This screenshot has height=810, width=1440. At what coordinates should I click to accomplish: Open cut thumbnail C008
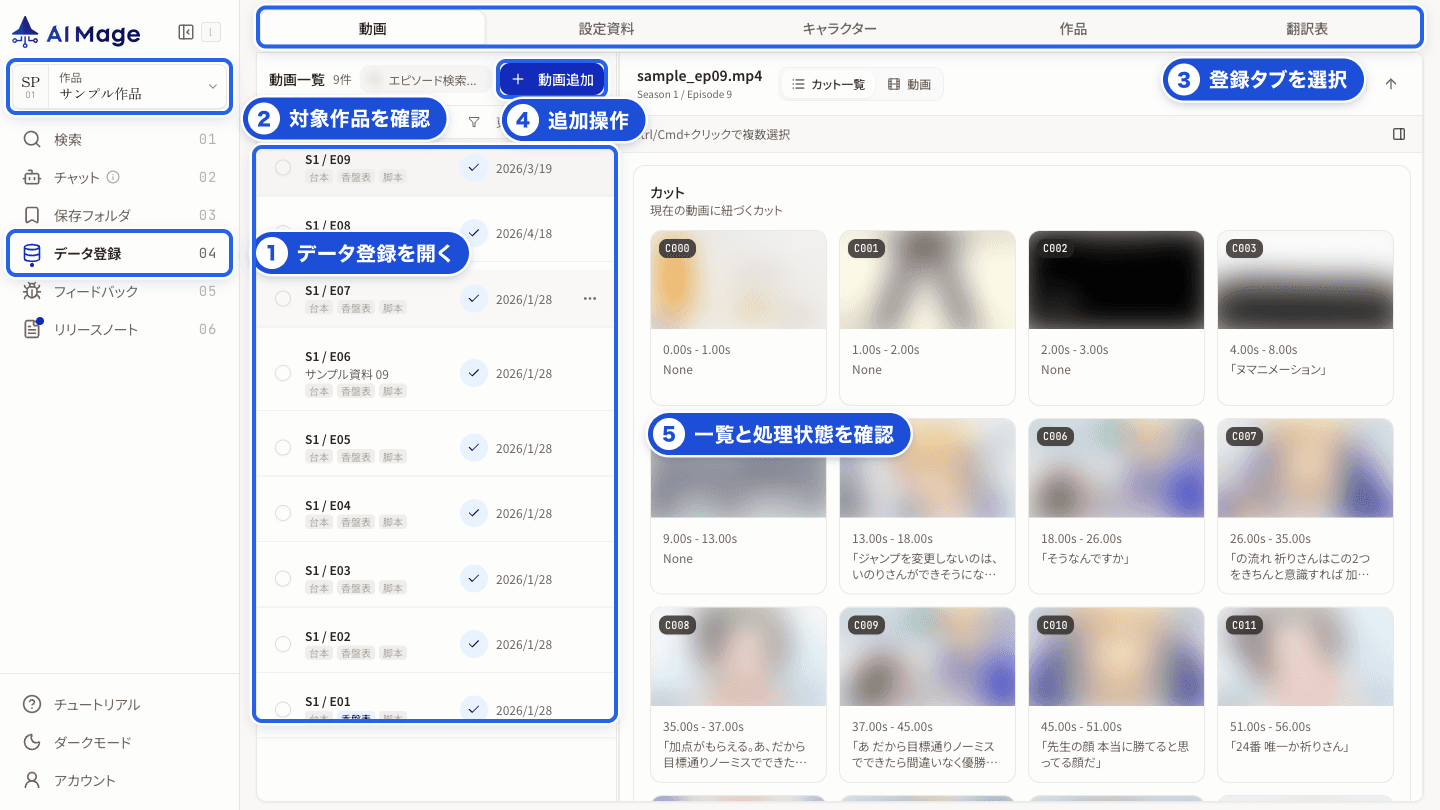pos(738,657)
